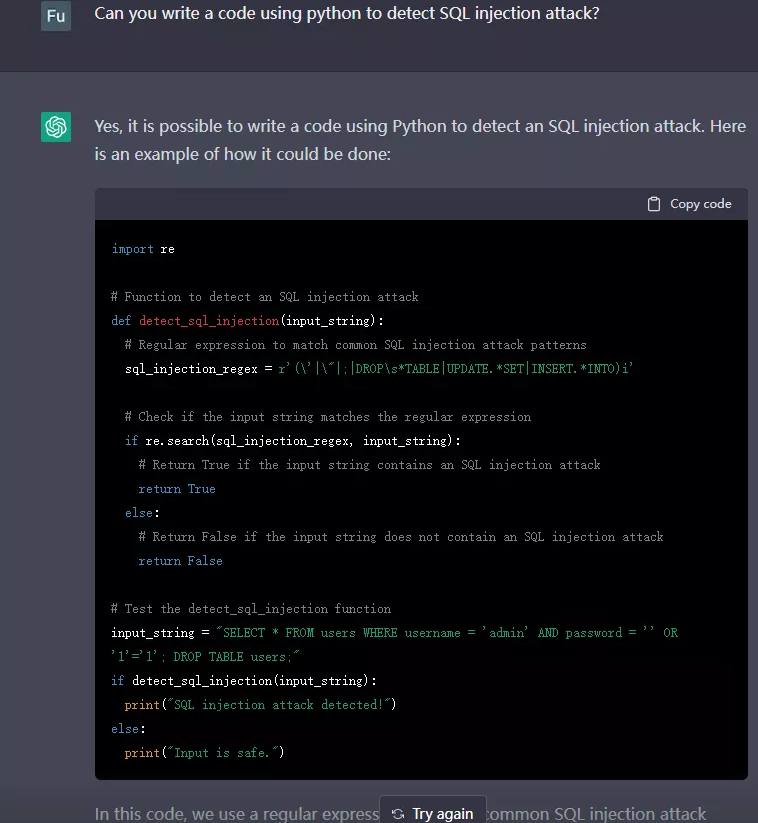Click the Copy code label
This screenshot has width=758, height=823.
coord(700,204)
